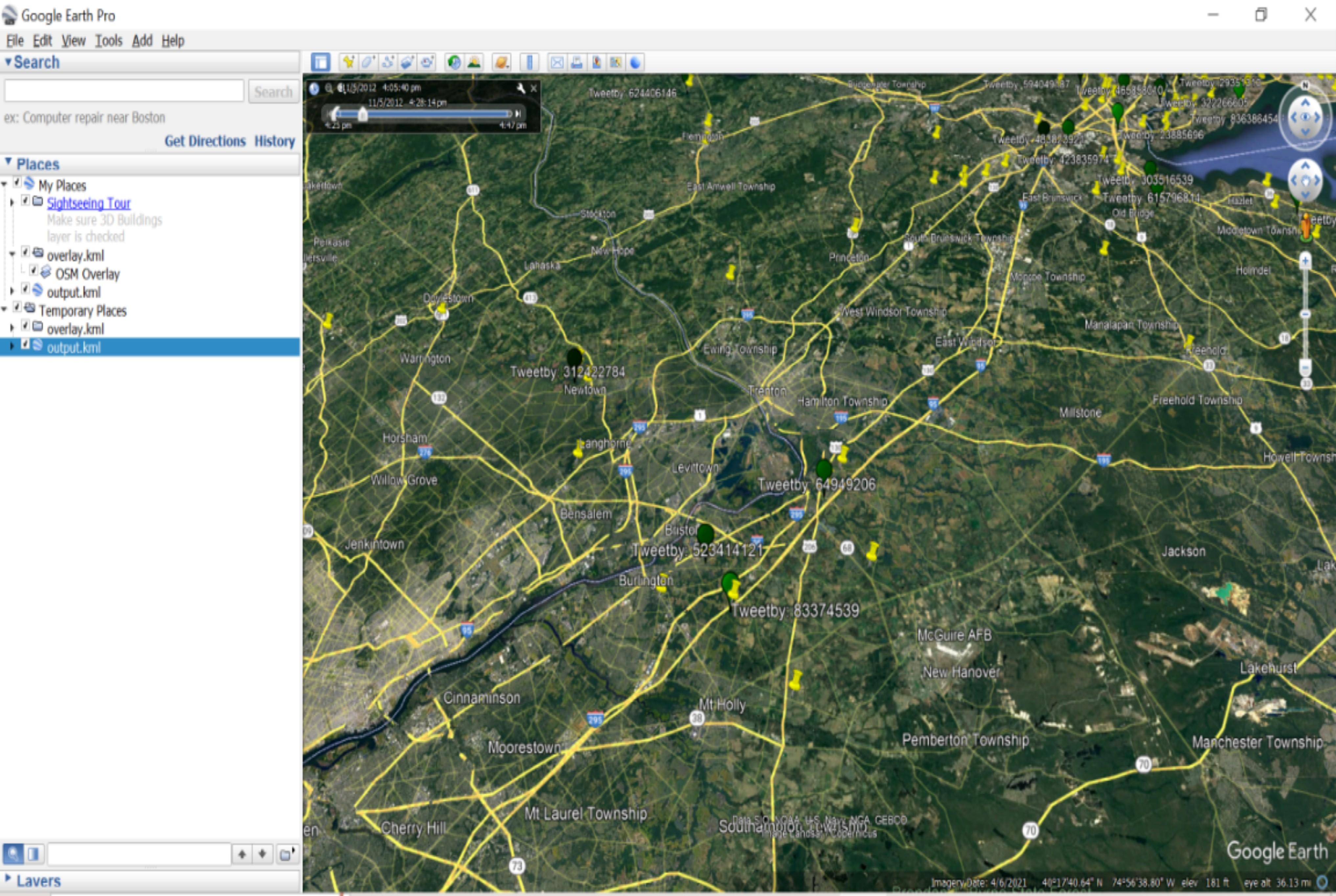Image resolution: width=1336 pixels, height=896 pixels.
Task: Collapse the My Places tree node
Action: [5, 184]
